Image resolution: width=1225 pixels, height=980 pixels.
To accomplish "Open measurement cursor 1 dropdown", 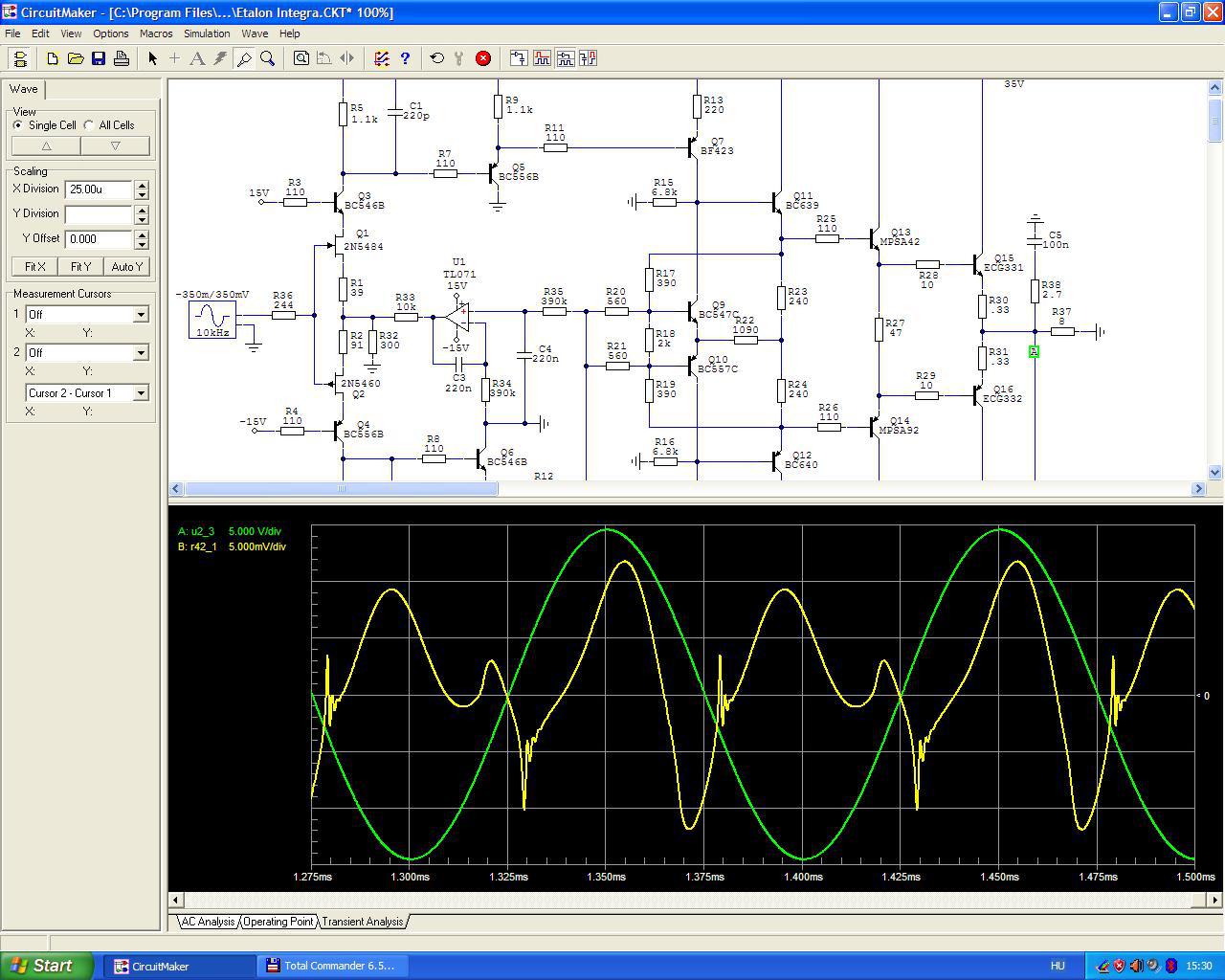I will pyautogui.click(x=141, y=315).
